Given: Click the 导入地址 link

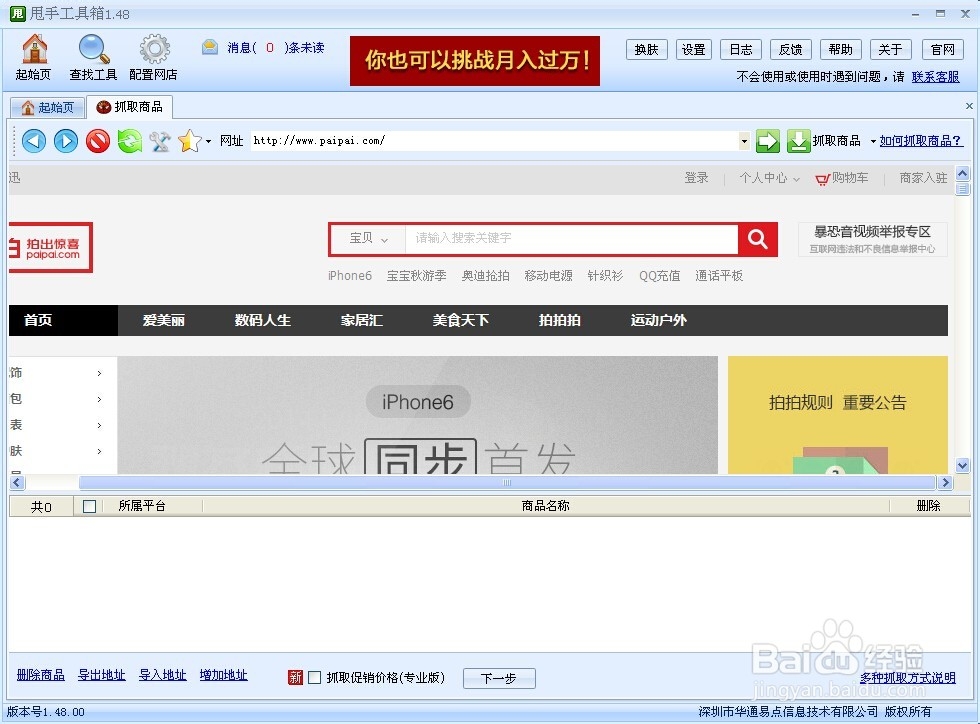Looking at the screenshot, I should click(162, 675).
